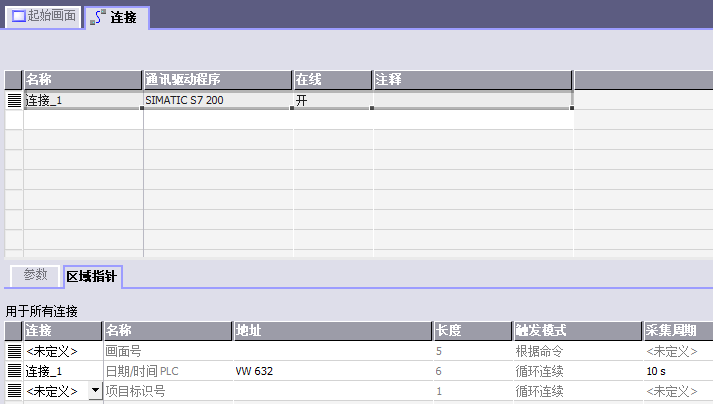Select the SIMATIC S7 200 driver cell

218,100
